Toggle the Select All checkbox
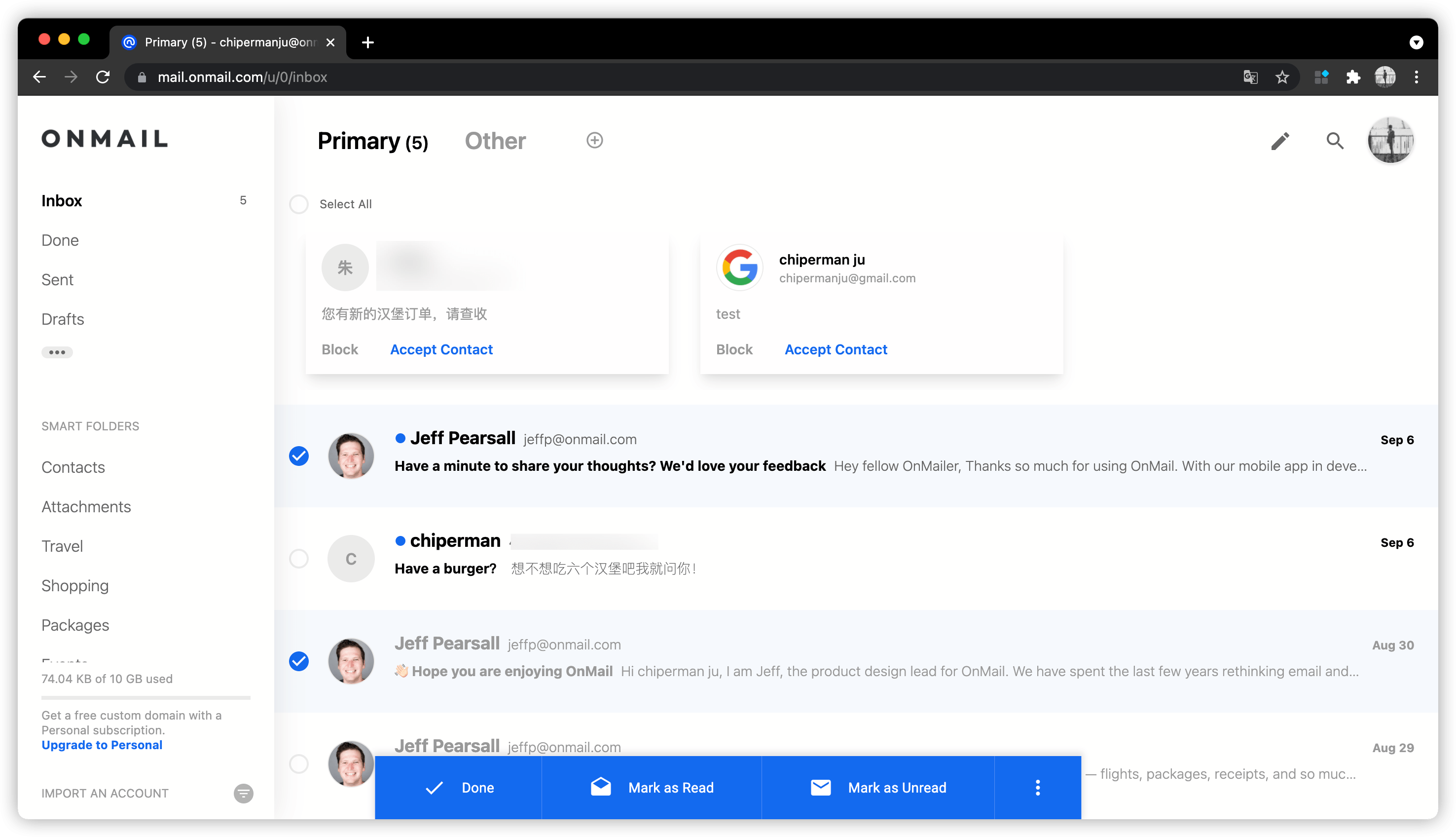Screen dimensions: 1456x837 click(299, 204)
